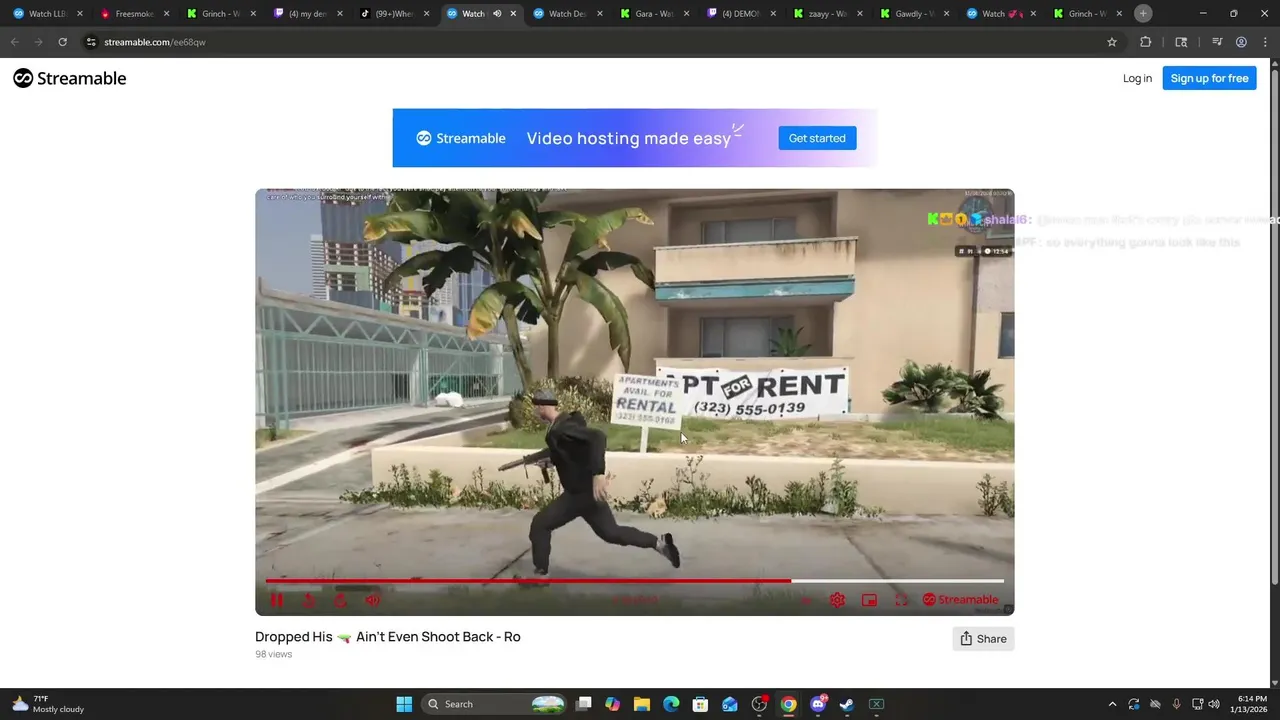The image size is (1280, 720).
Task: Open the media controls icon in the toolbar
Action: pyautogui.click(x=1217, y=42)
